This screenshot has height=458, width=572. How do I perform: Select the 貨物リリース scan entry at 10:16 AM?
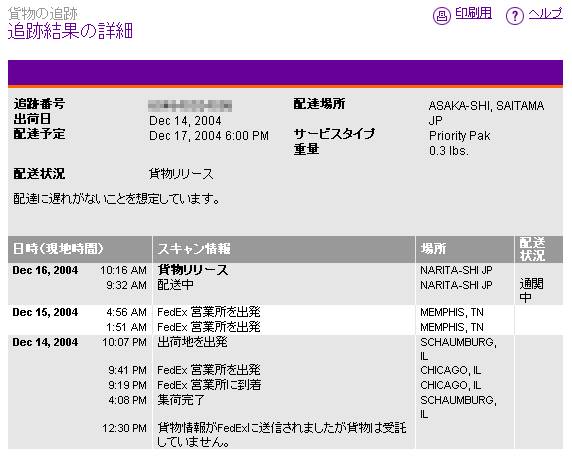click(193, 270)
